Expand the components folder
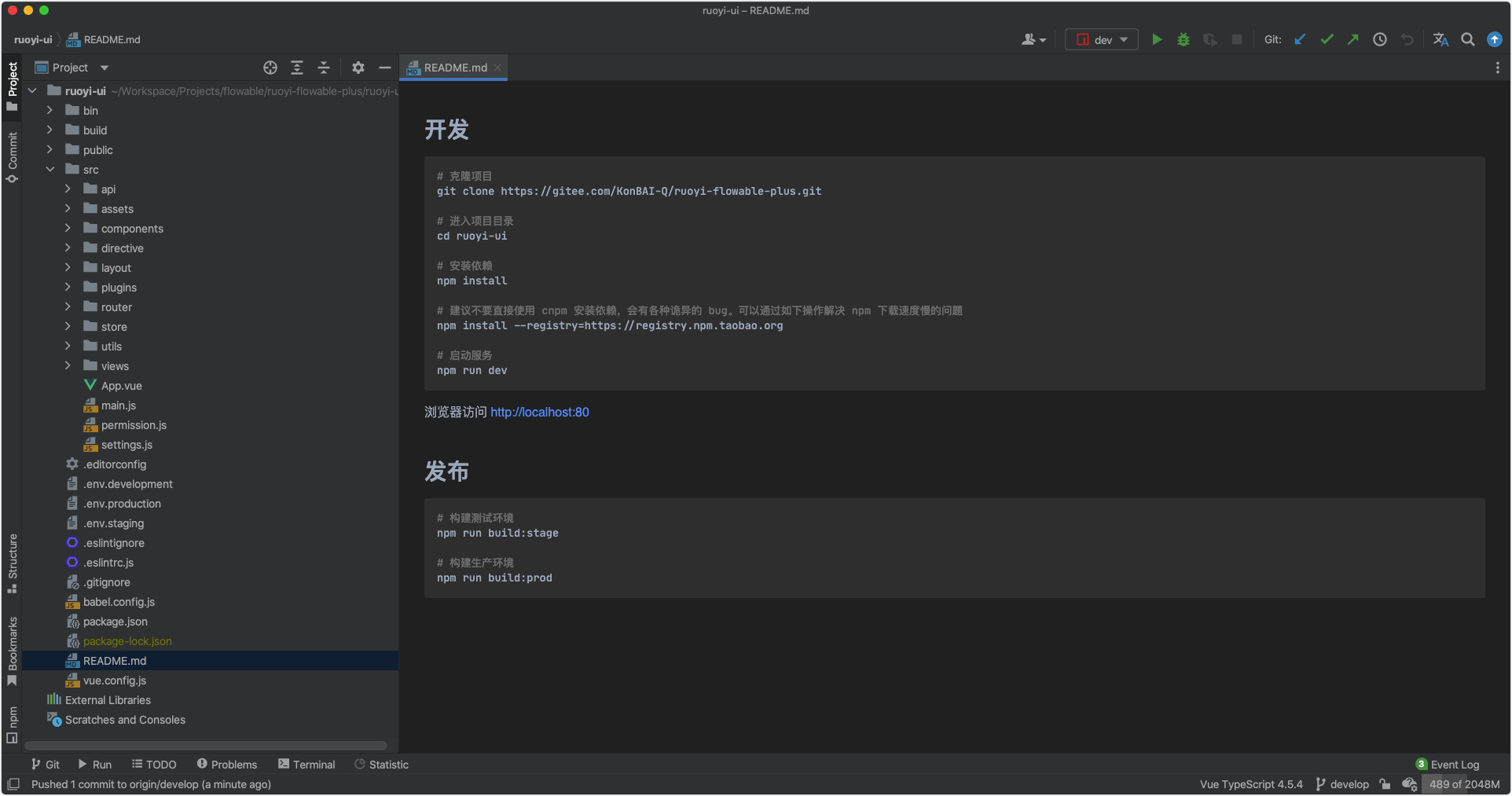 68,229
